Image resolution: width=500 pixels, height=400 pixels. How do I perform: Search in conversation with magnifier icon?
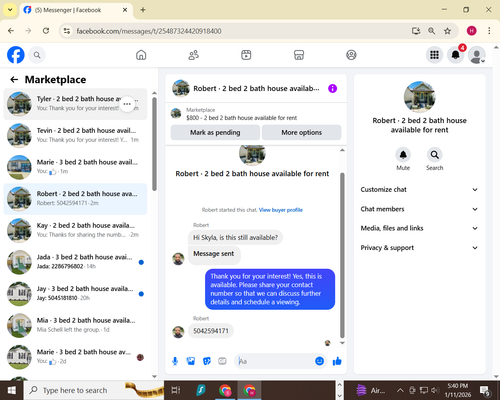pos(434,155)
